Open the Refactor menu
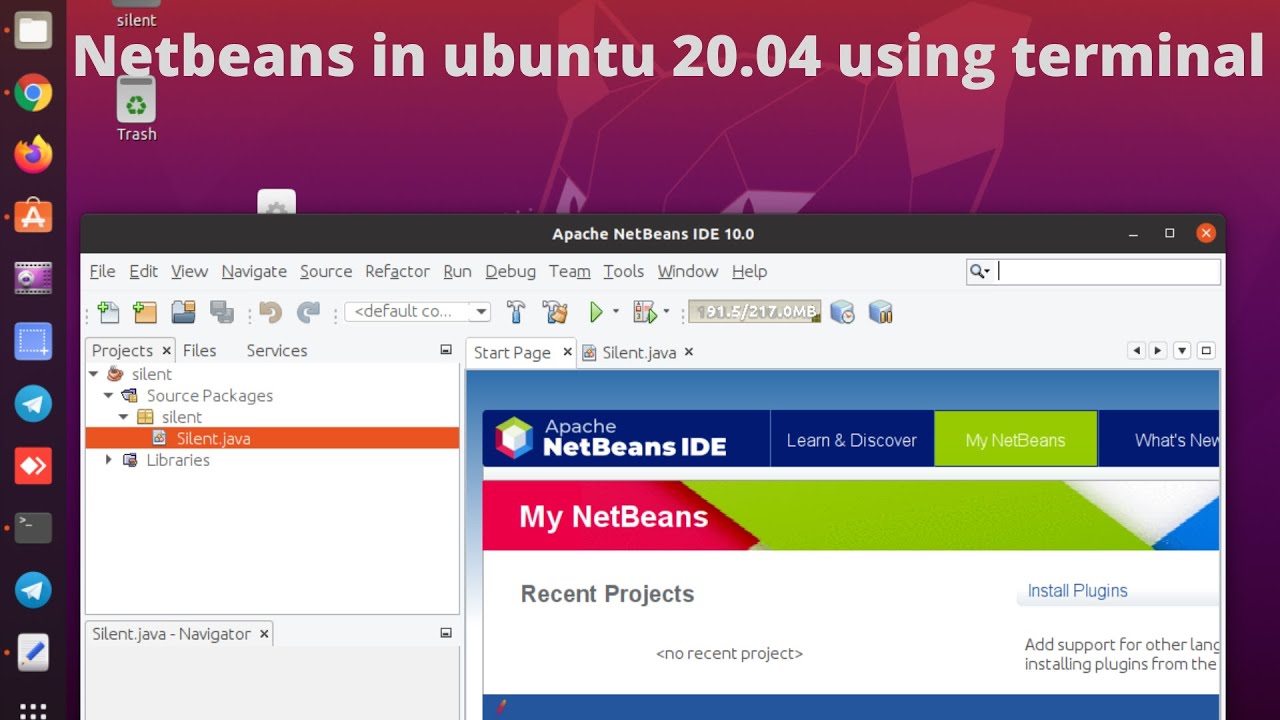 397,271
